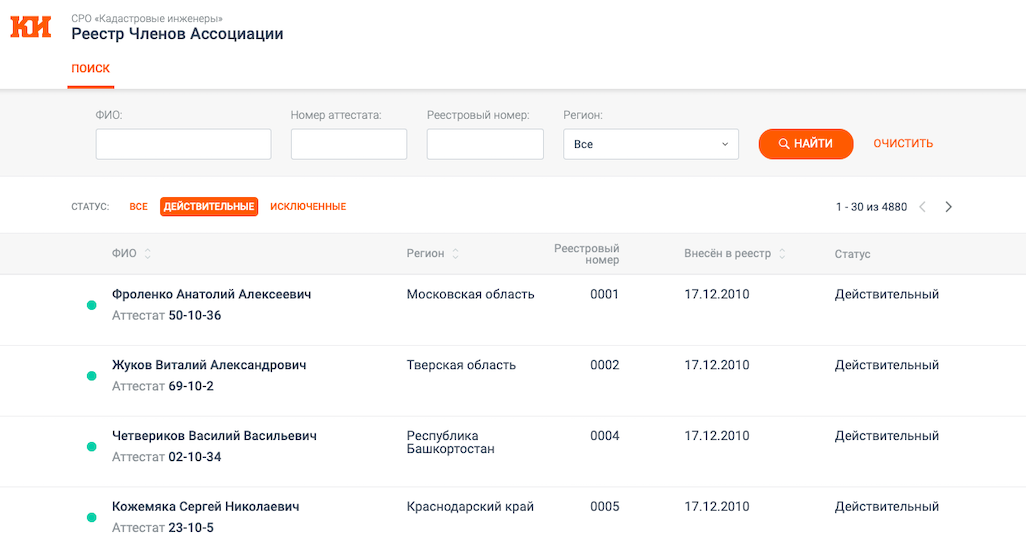Click green status dot for Жуков
This screenshot has height=546, width=1026.
[92, 376]
